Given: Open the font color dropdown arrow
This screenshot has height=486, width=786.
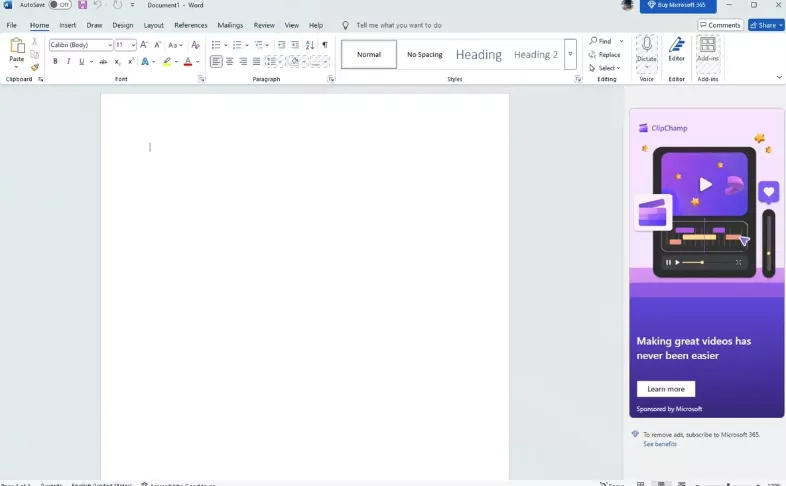Looking at the screenshot, I should (x=198, y=62).
